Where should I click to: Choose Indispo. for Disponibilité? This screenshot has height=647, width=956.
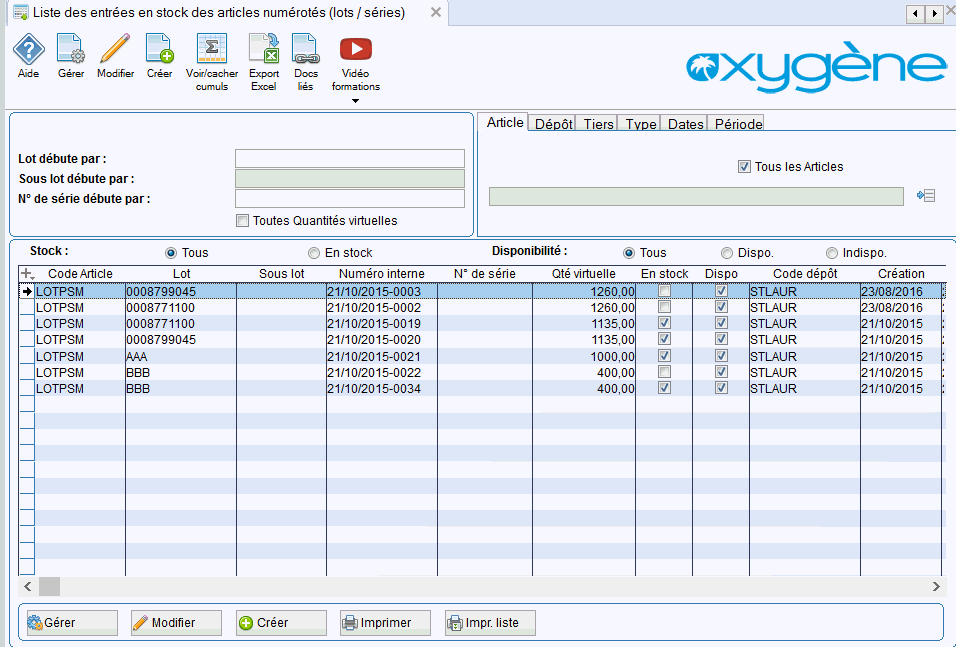(x=831, y=252)
